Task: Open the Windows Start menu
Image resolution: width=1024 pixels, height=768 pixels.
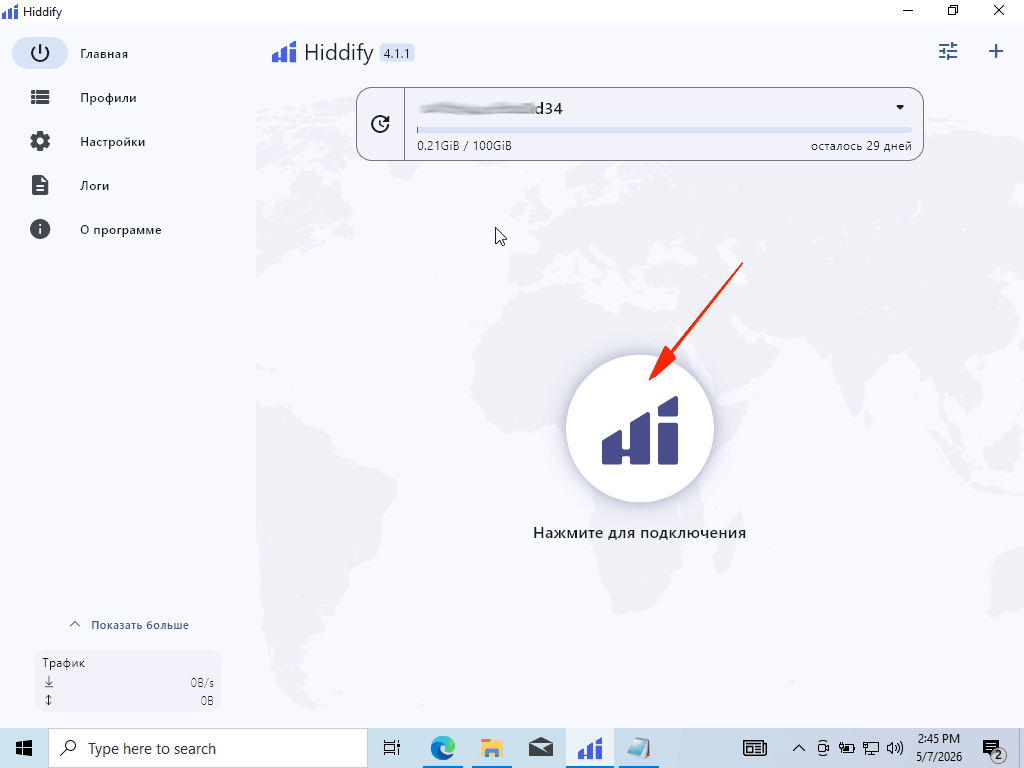Action: click(x=24, y=748)
